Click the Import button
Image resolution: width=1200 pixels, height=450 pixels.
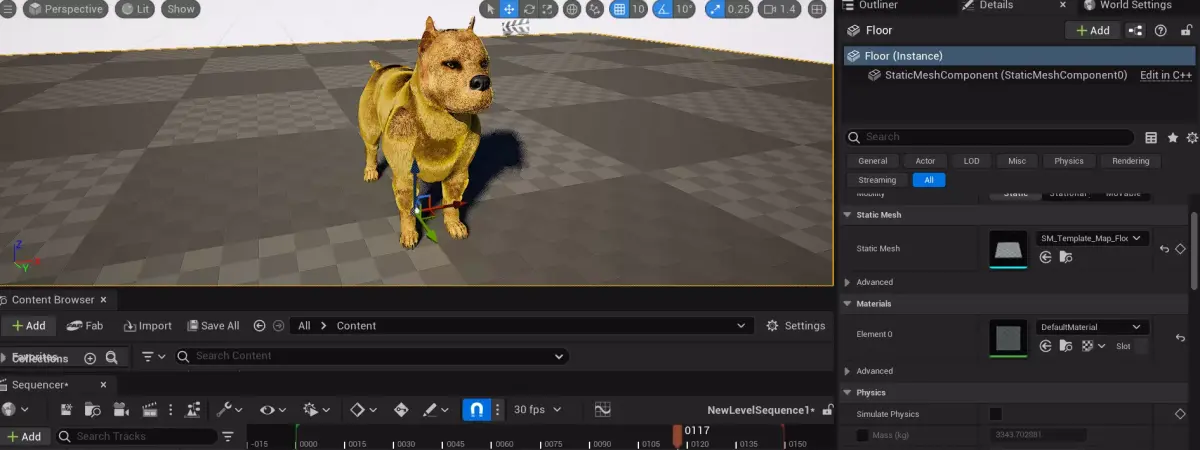(148, 326)
